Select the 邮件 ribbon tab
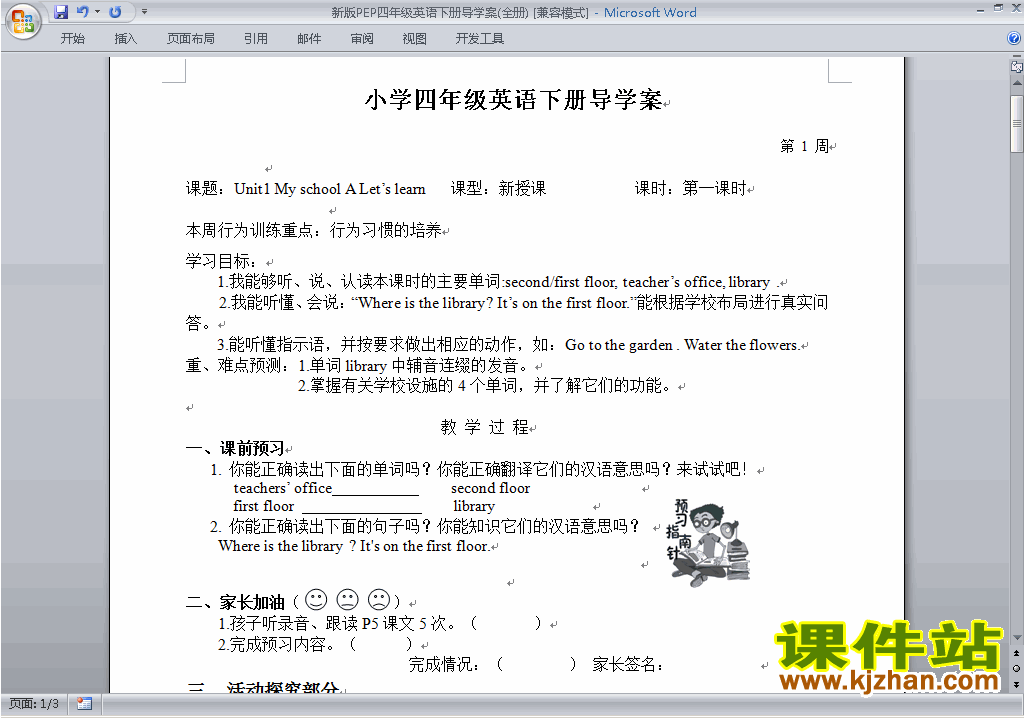Viewport: 1024px width, 718px height. point(309,39)
